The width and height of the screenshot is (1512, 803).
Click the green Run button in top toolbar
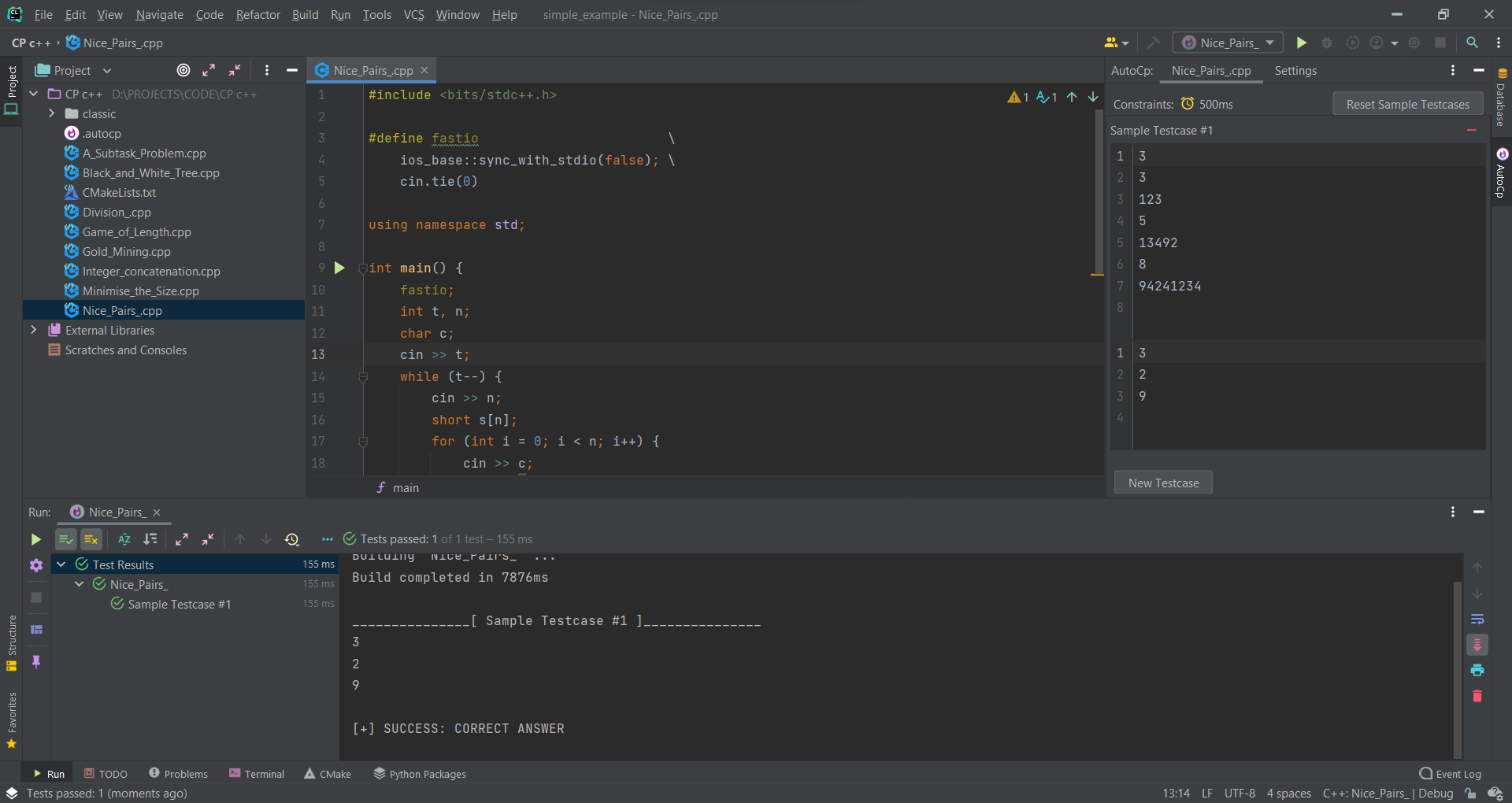[1301, 43]
